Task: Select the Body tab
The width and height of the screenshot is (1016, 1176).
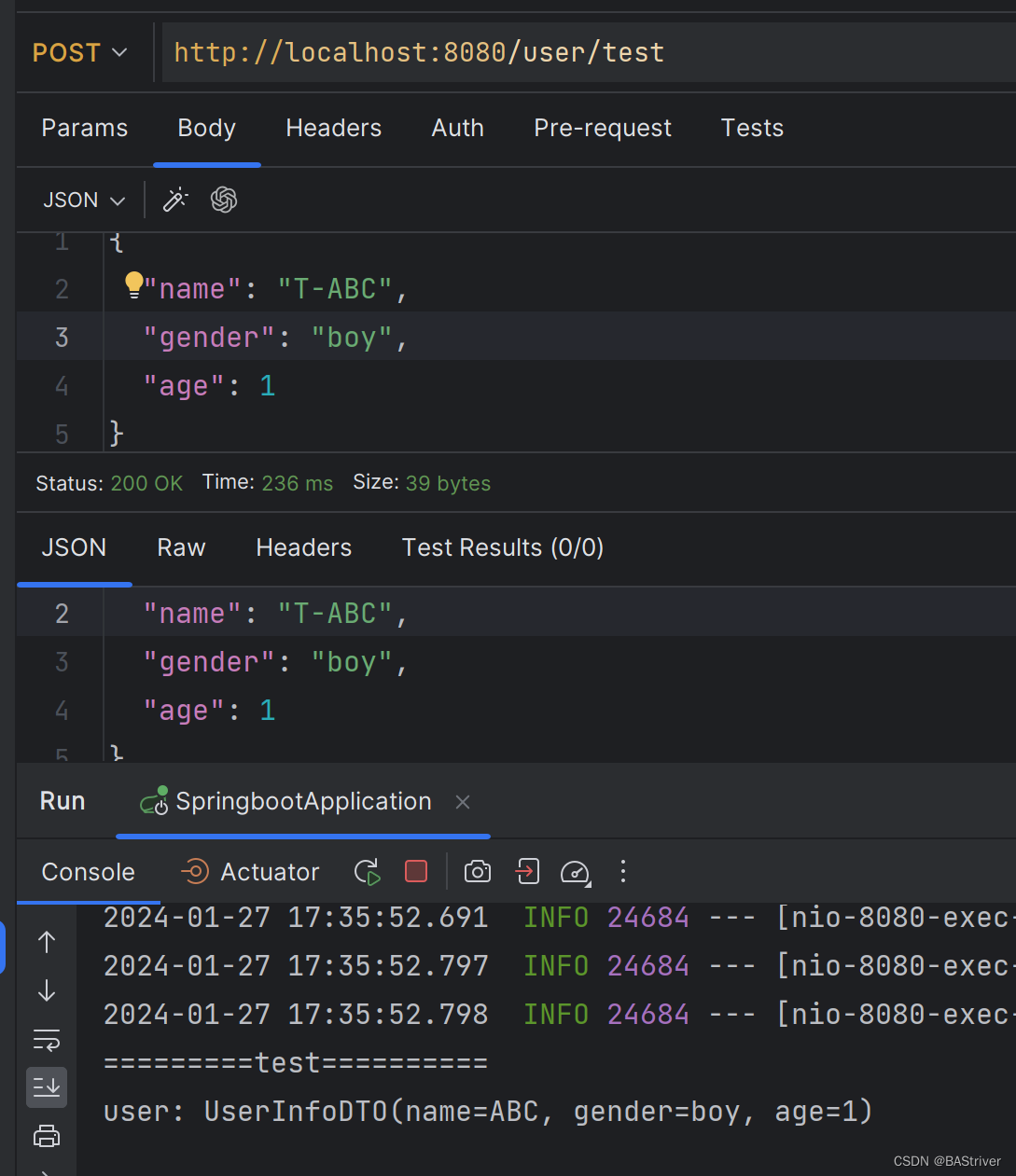Action: point(207,128)
